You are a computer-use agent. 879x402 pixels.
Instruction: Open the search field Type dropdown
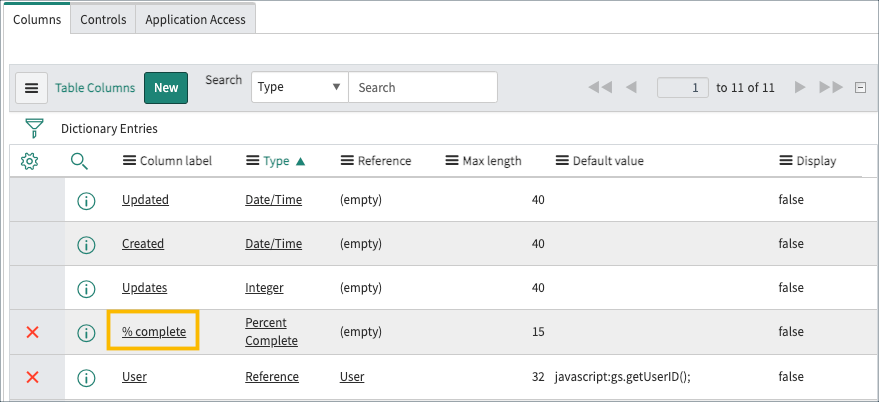299,87
